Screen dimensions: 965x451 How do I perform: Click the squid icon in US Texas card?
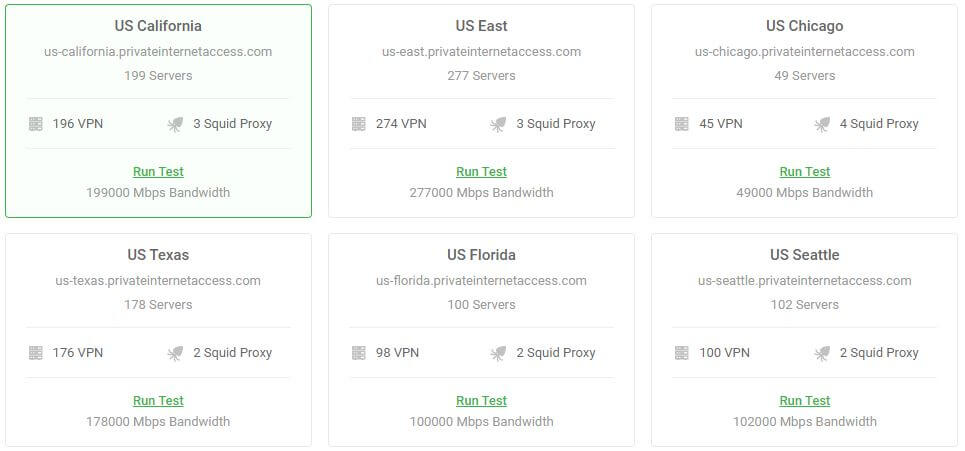pos(175,354)
